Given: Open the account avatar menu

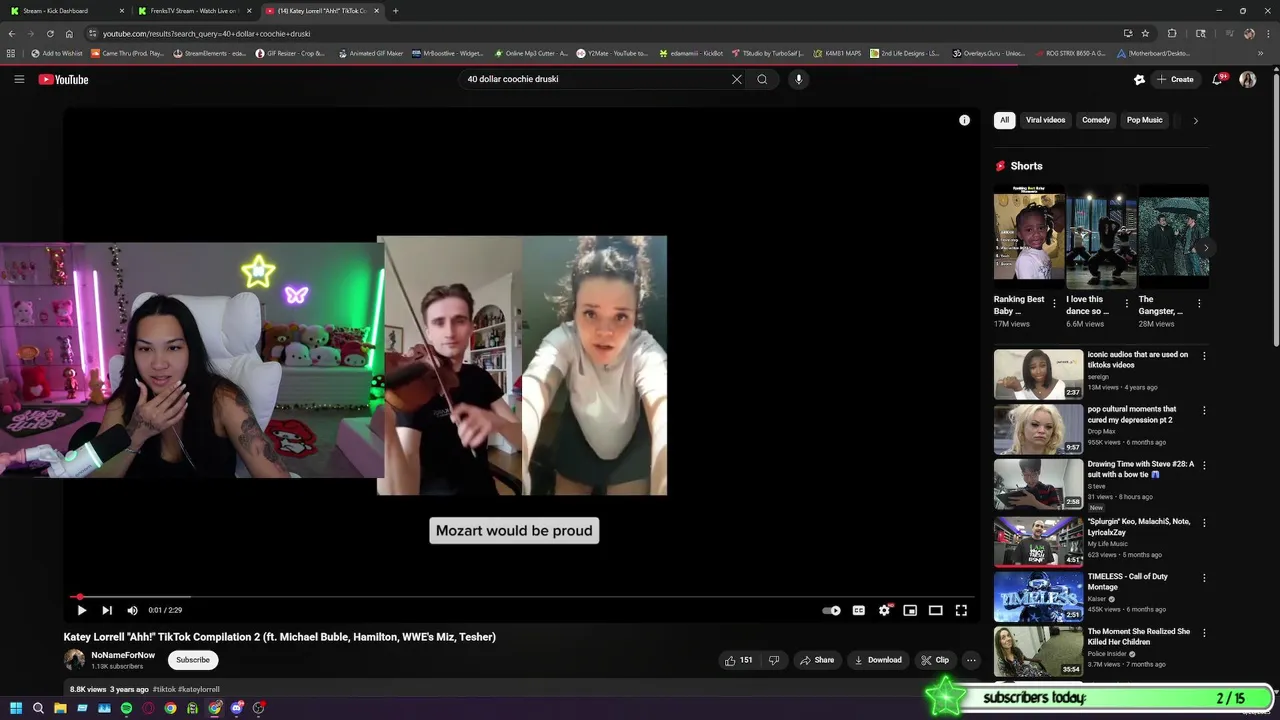Looking at the screenshot, I should coord(1247,79).
